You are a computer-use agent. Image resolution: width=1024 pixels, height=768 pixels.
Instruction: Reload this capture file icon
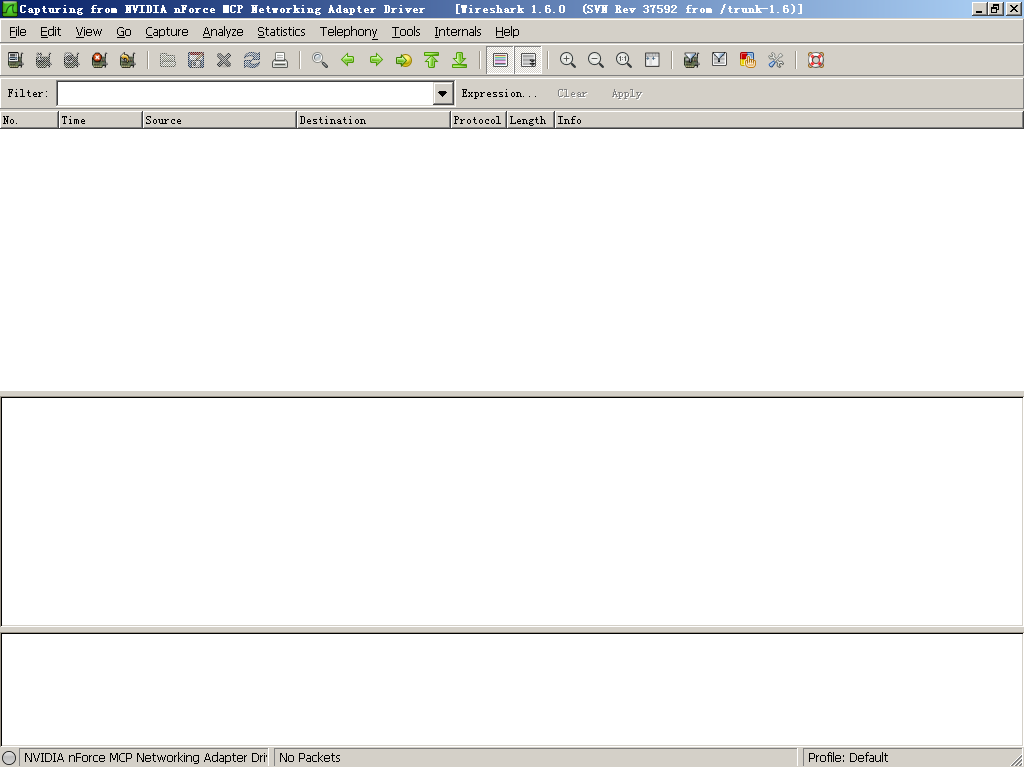252,60
